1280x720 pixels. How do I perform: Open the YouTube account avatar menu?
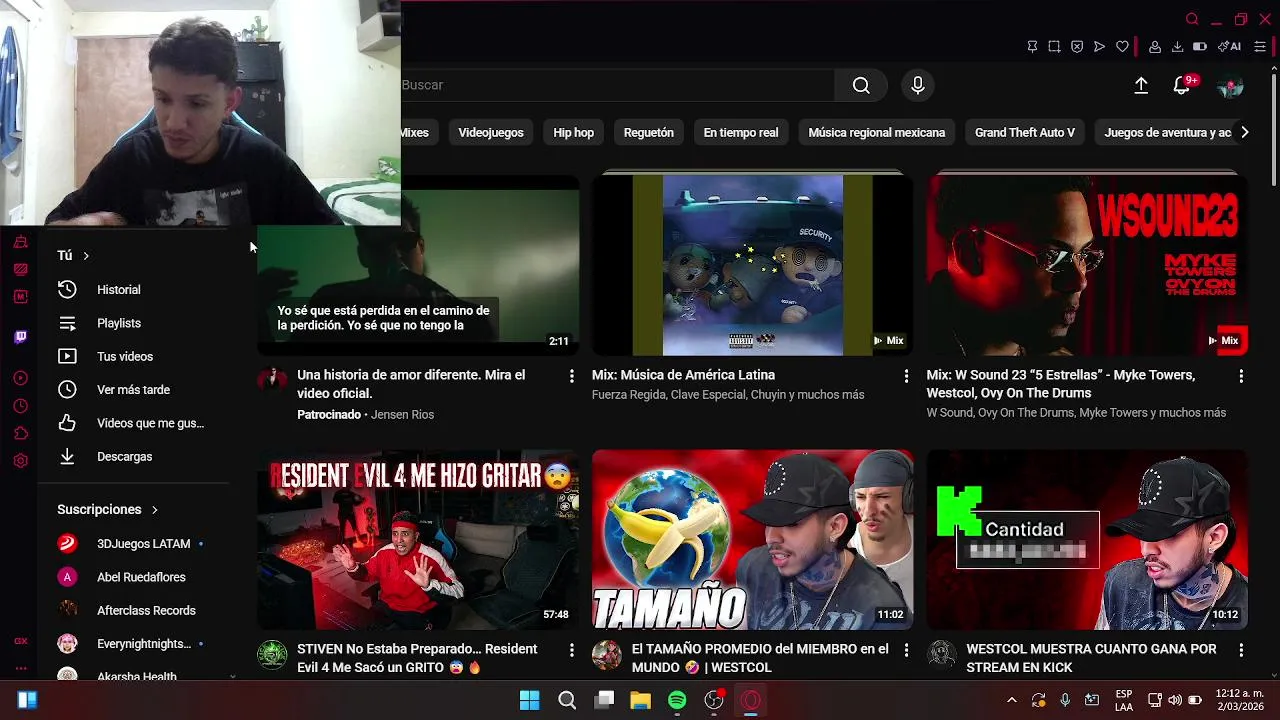pyautogui.click(x=1230, y=86)
